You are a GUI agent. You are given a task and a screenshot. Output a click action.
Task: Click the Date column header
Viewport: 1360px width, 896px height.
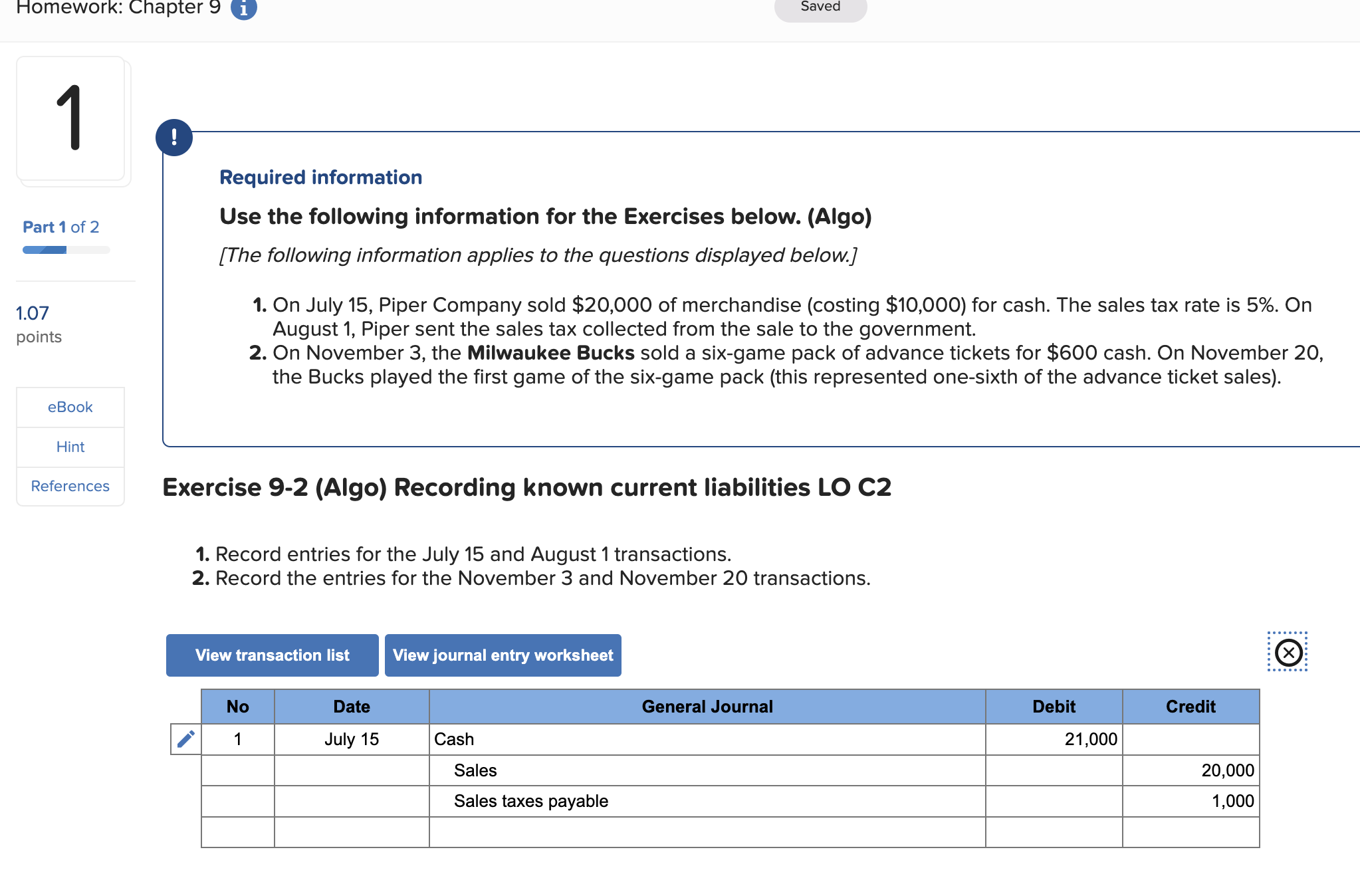(352, 707)
